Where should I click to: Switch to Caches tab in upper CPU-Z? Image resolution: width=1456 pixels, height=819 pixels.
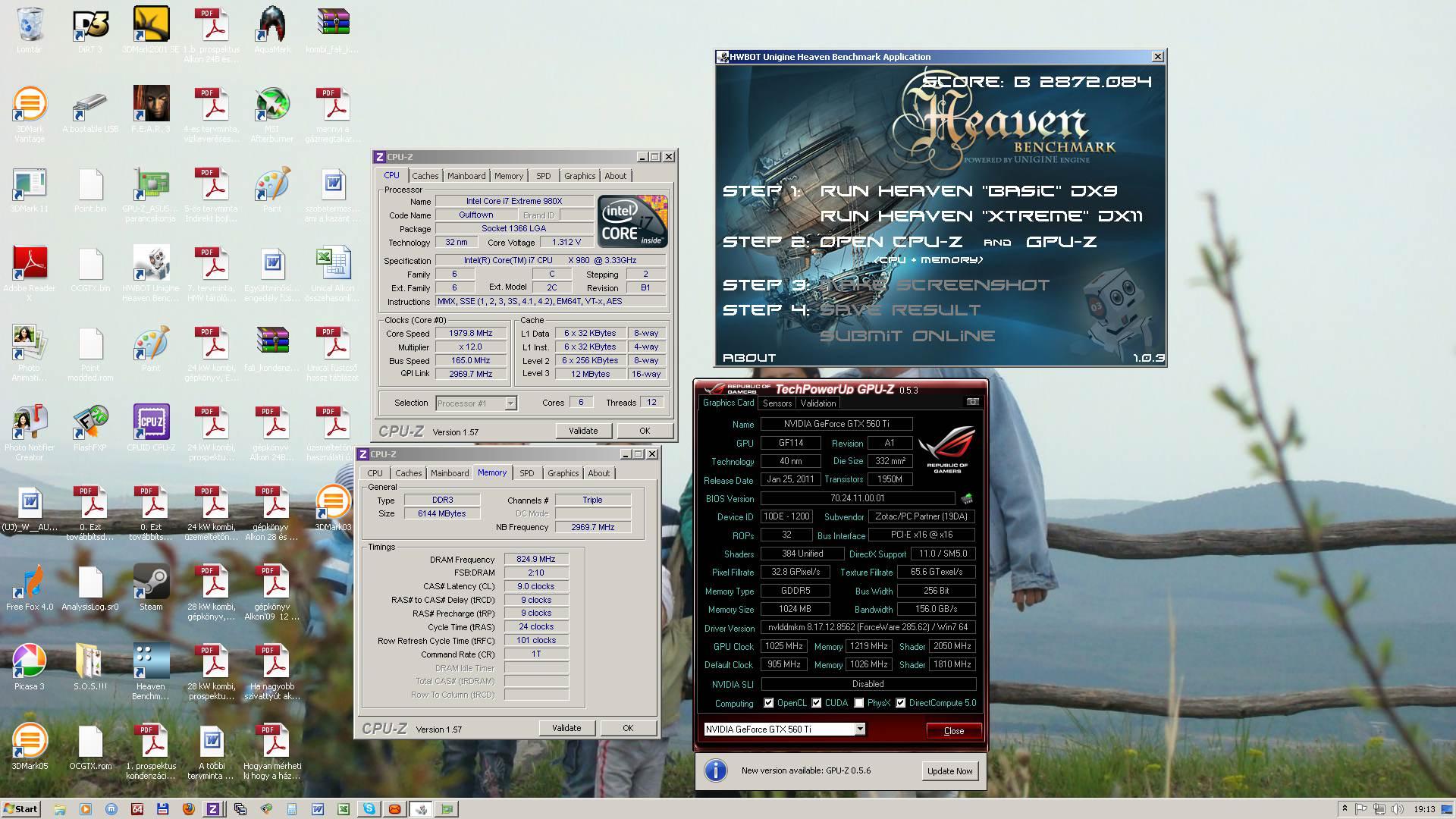(425, 176)
